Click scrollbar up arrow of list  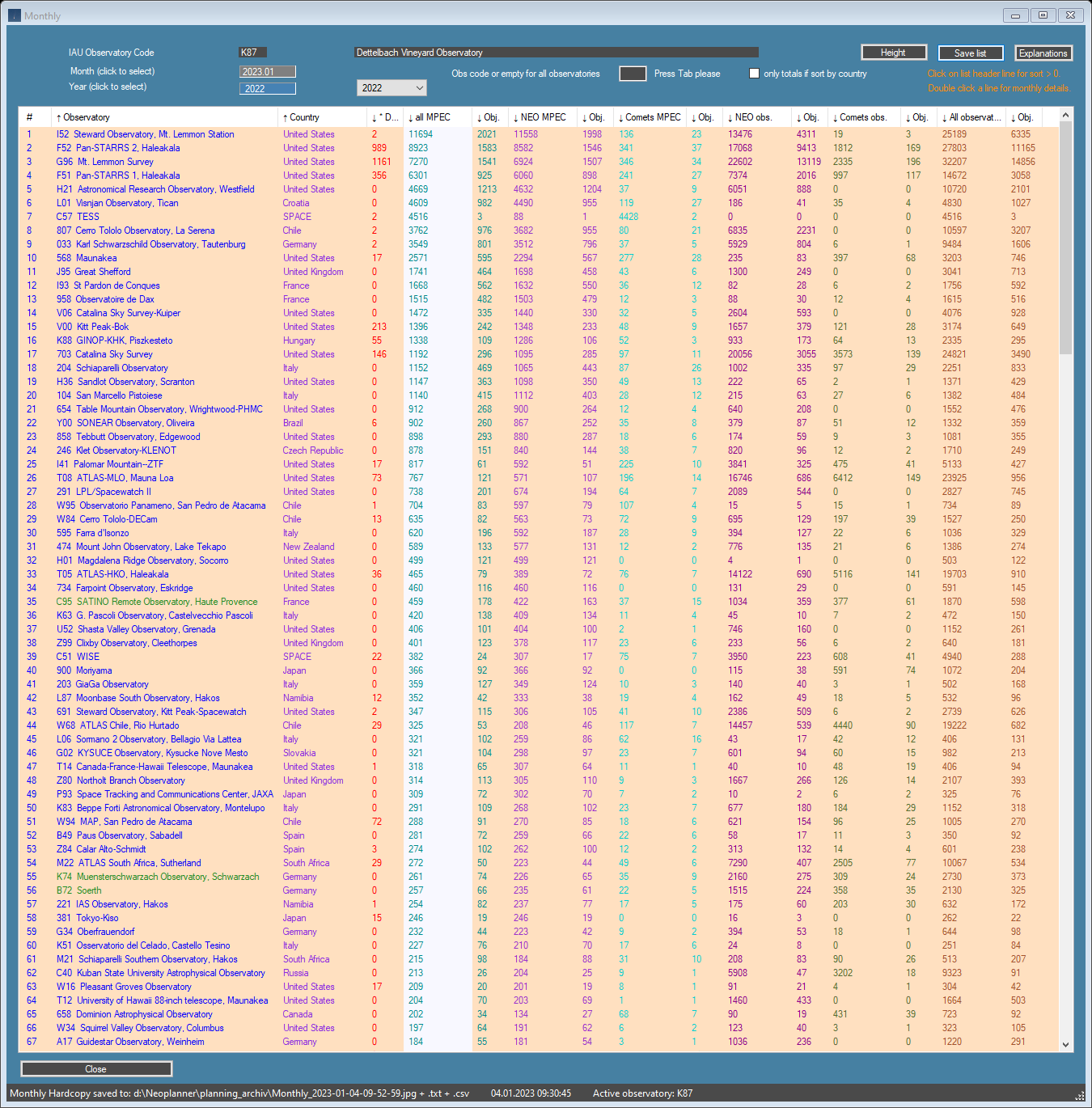(1065, 116)
